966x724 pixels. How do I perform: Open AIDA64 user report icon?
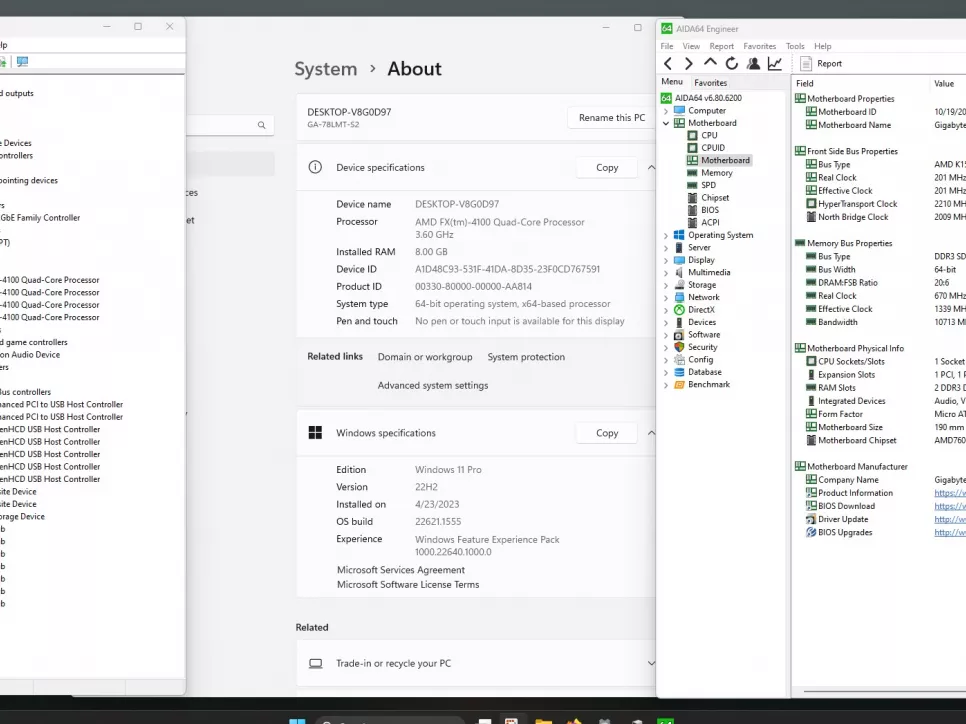[753, 63]
